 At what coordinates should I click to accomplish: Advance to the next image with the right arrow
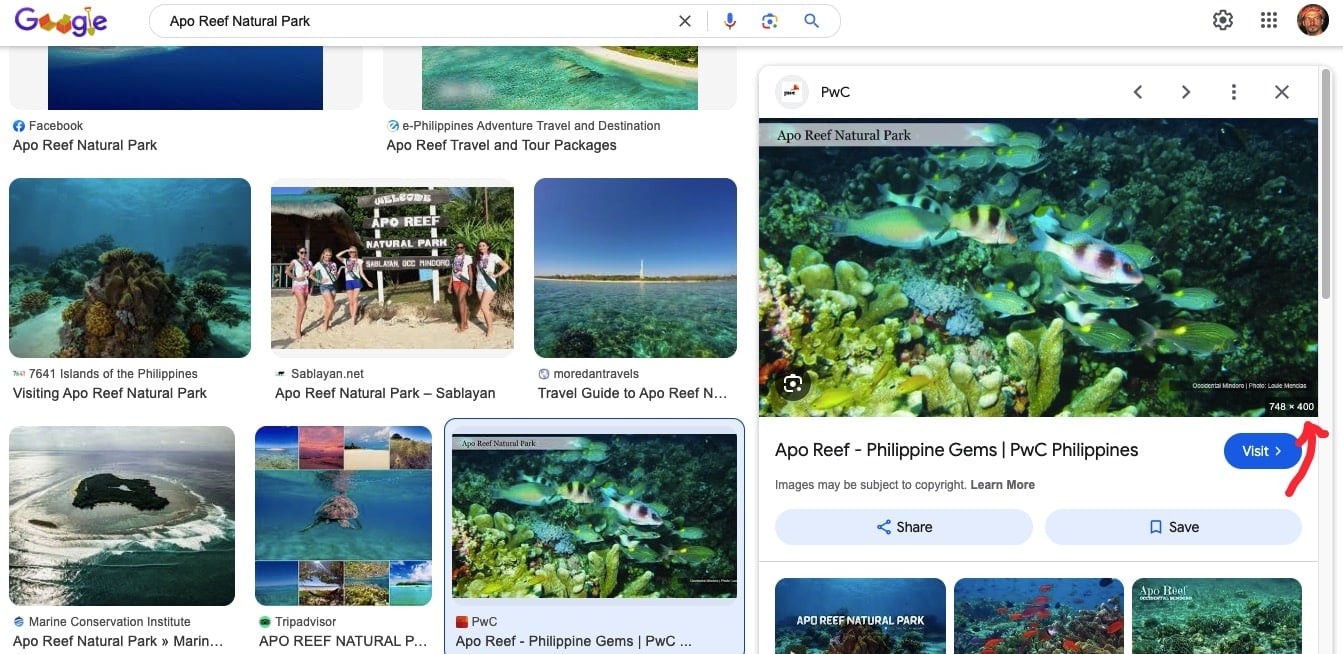point(1186,91)
